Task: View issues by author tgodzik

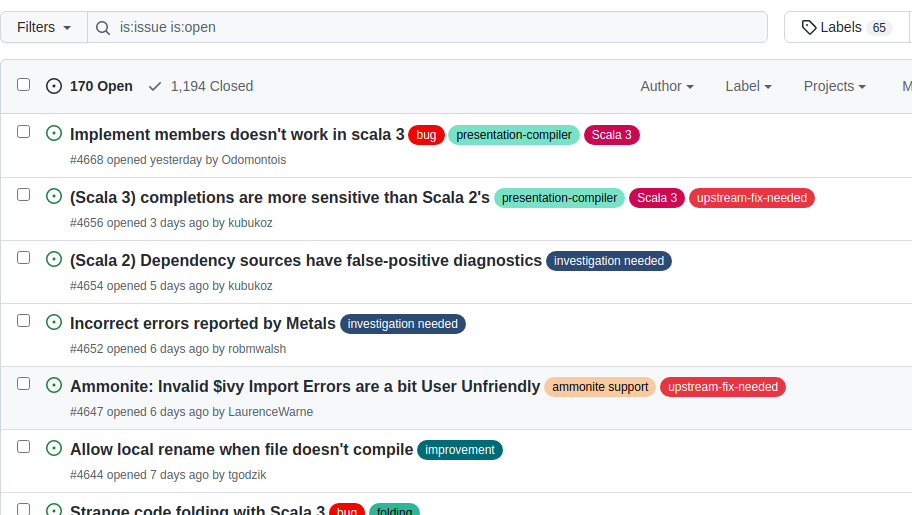Action: coord(247,475)
